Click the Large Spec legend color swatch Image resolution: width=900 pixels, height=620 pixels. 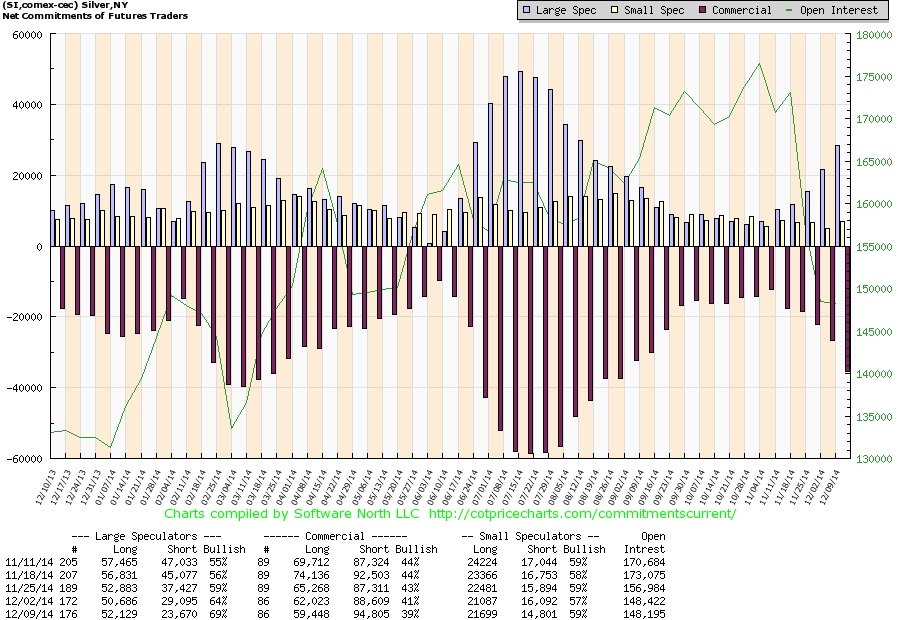click(526, 10)
